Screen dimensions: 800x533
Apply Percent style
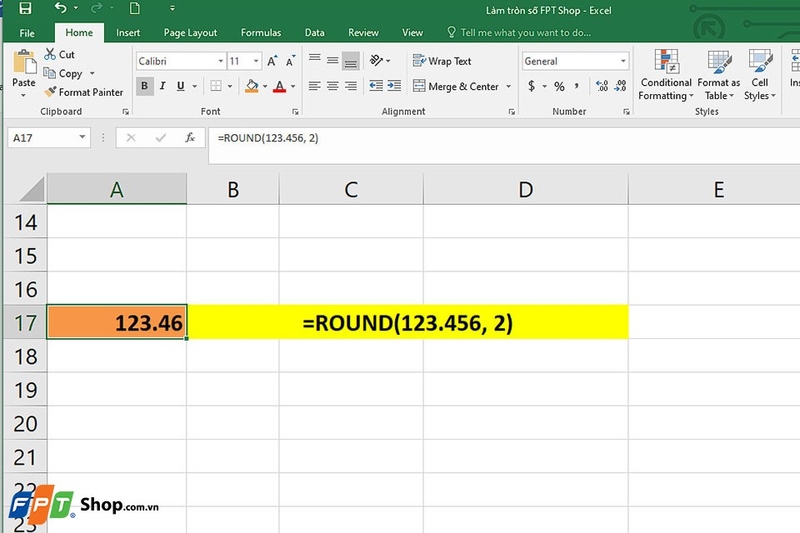[560, 86]
